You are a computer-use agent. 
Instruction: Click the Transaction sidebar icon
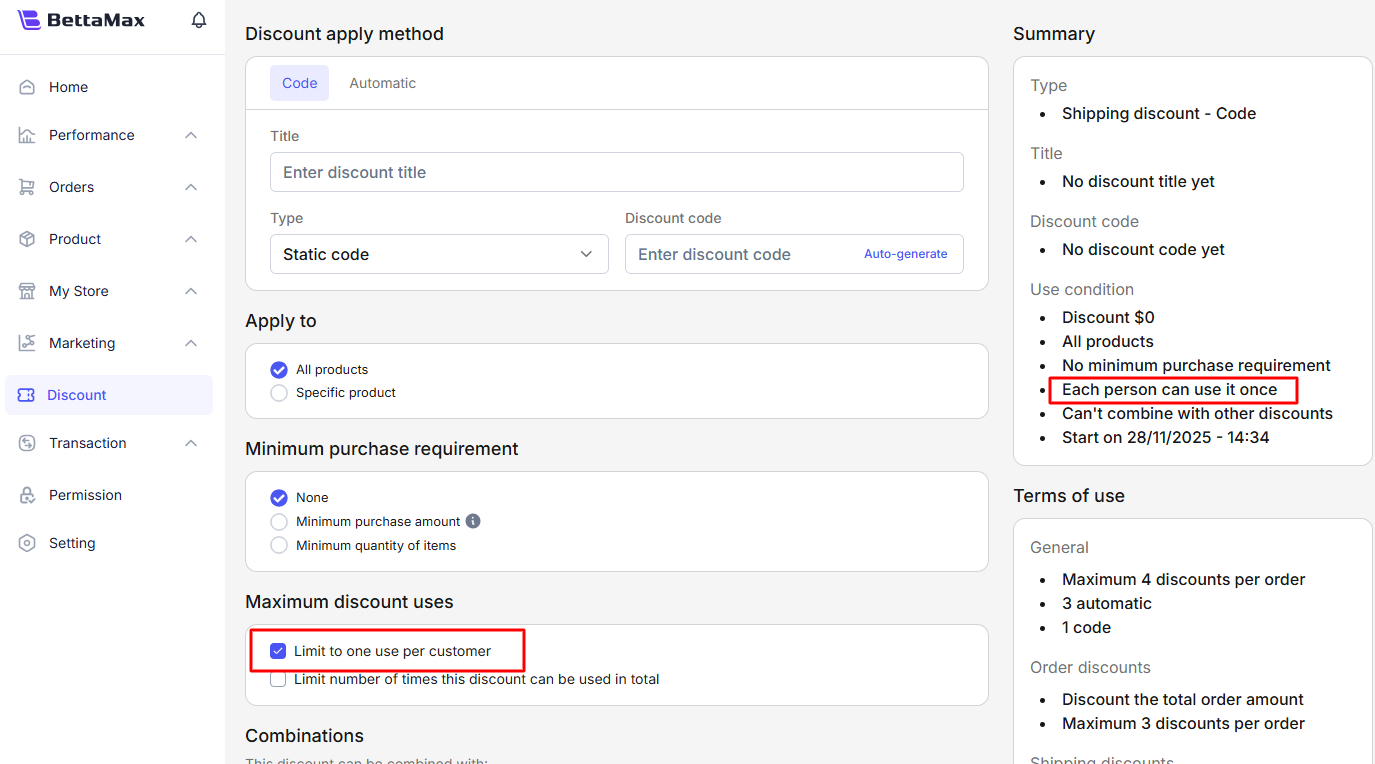tap(26, 443)
